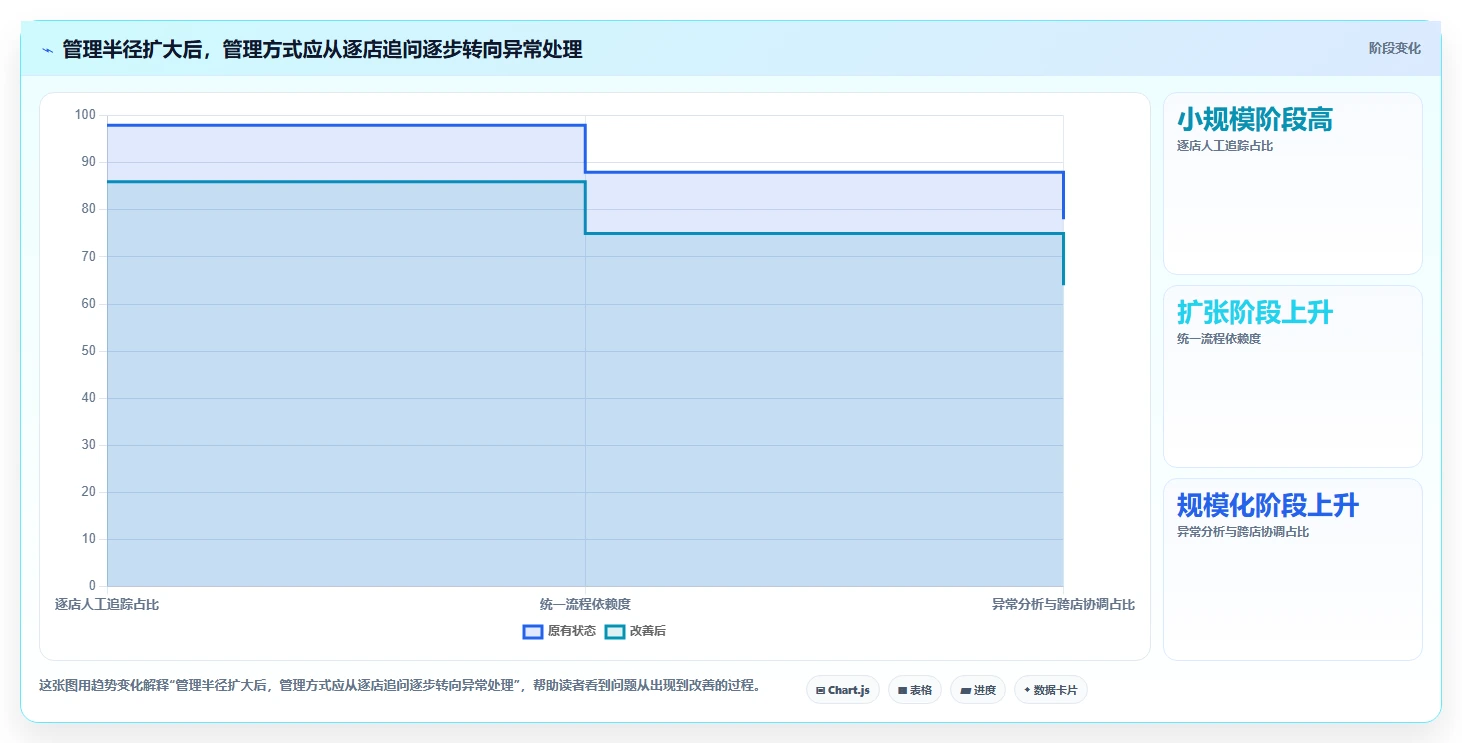Viewport: 1462px width, 743px height.
Task: Toggle the 原有状态 legend color box
Action: coord(533,631)
